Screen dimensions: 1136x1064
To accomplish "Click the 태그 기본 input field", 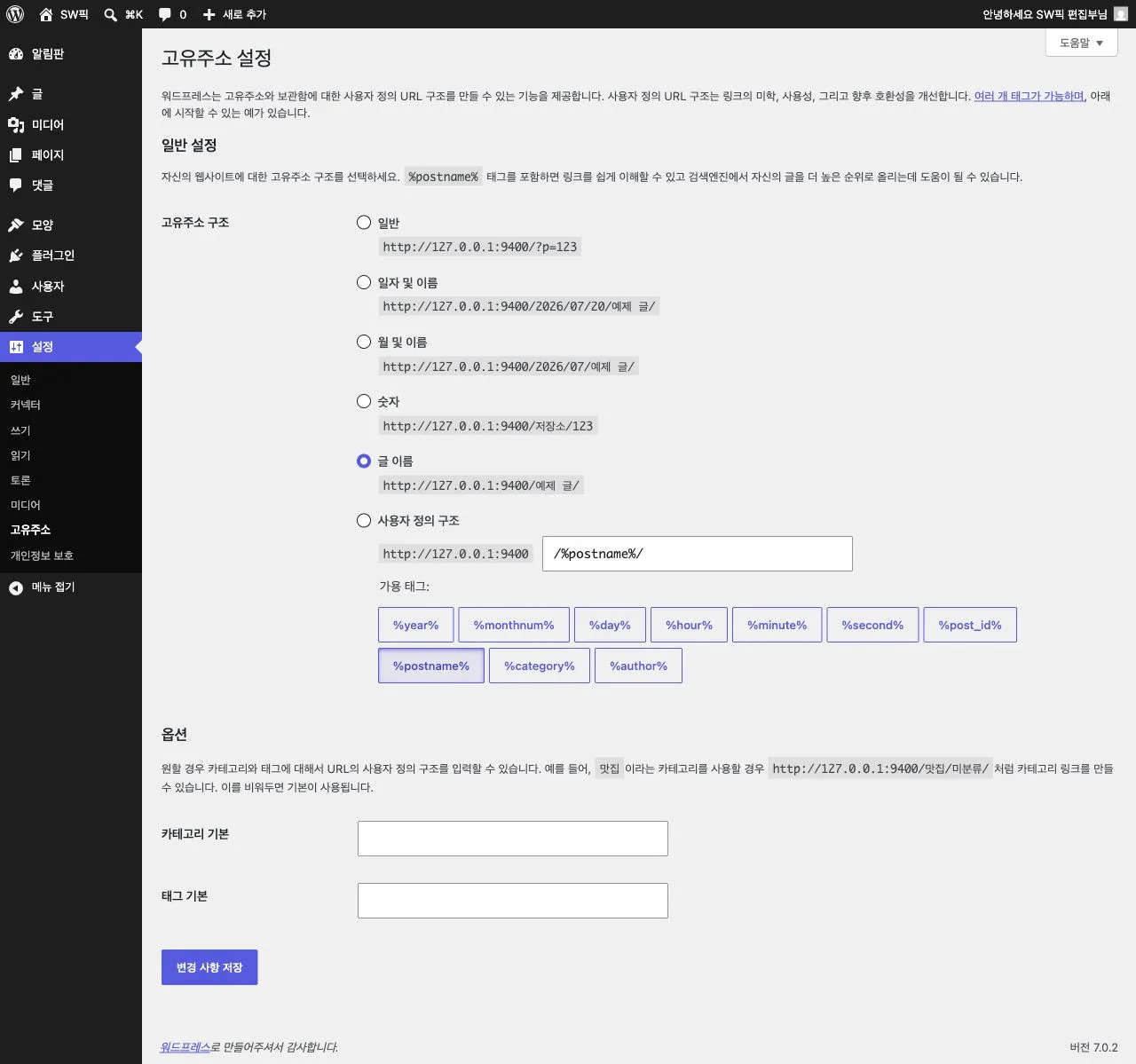I will (513, 901).
